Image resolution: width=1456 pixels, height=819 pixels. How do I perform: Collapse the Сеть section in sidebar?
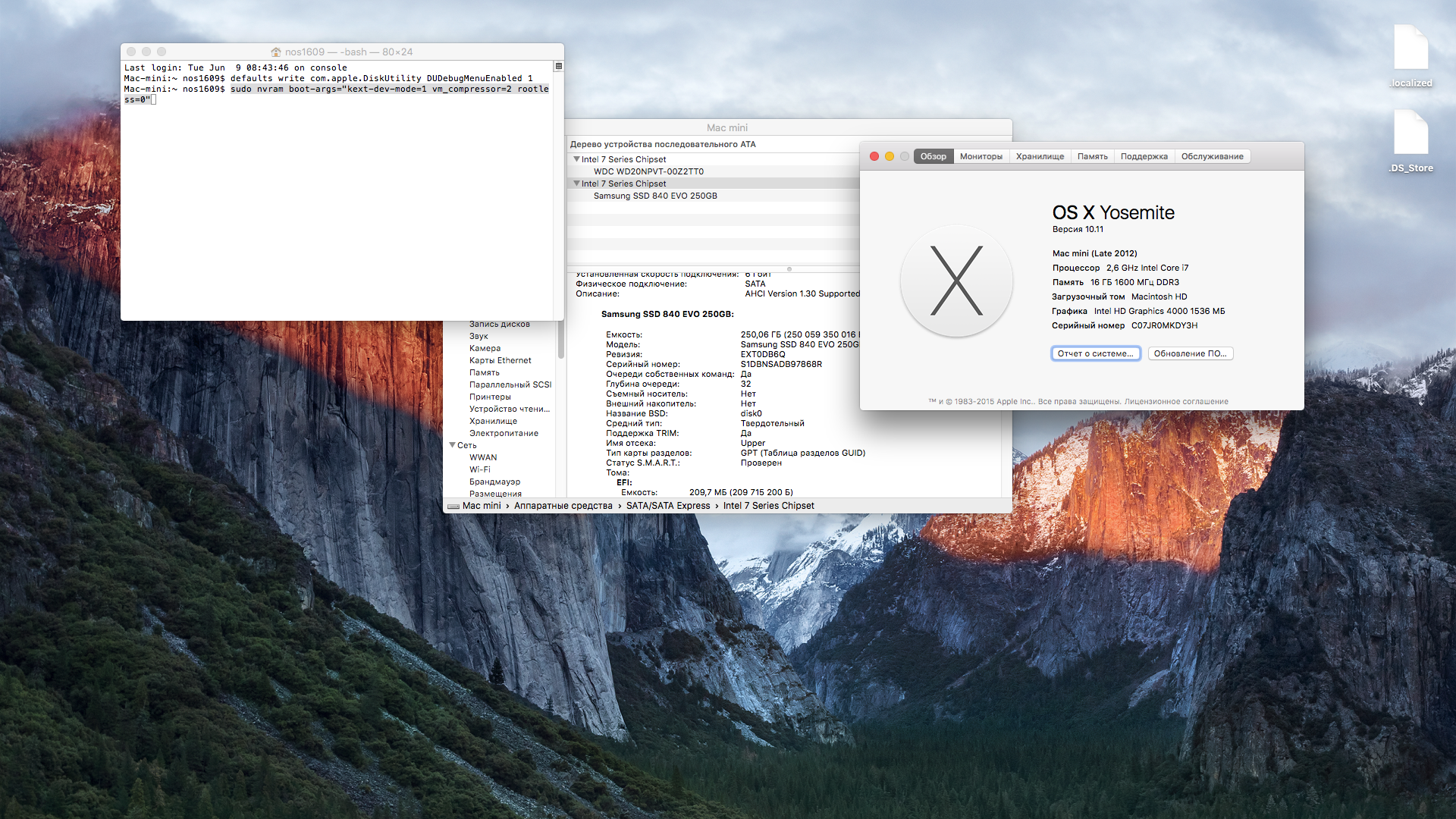[x=453, y=445]
